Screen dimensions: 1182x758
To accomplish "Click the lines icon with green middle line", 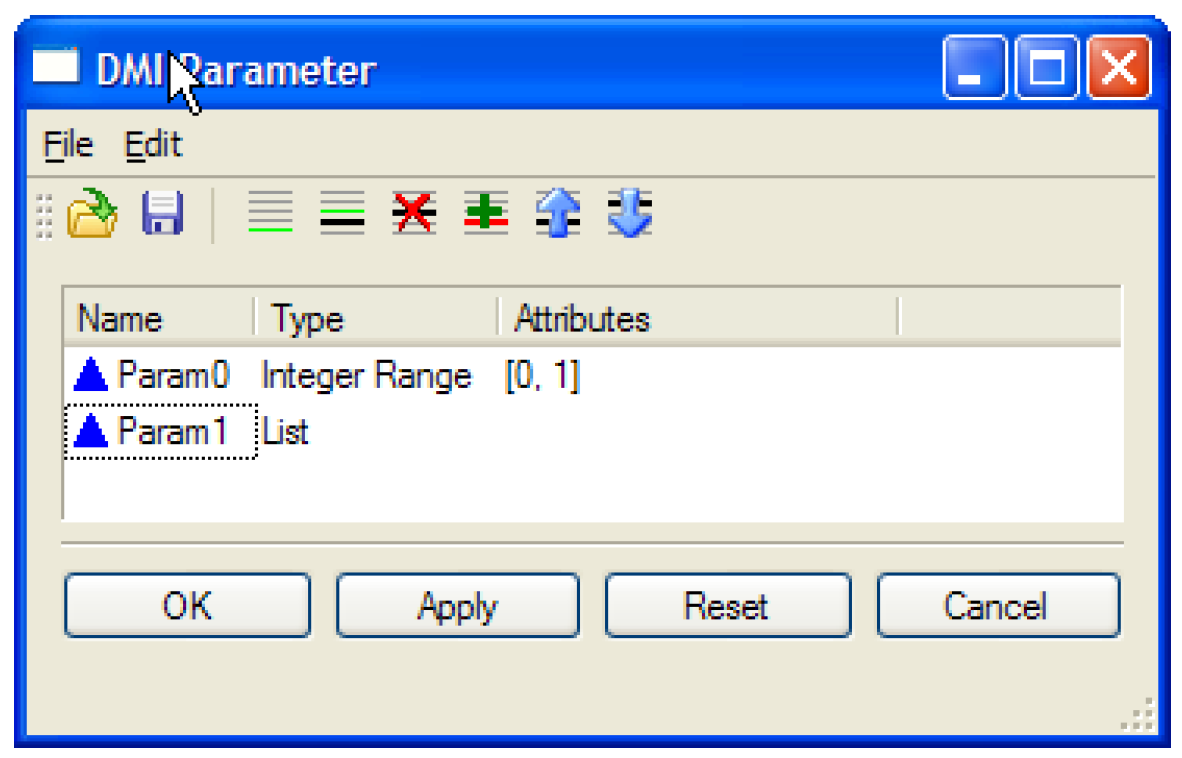I will click(x=342, y=213).
